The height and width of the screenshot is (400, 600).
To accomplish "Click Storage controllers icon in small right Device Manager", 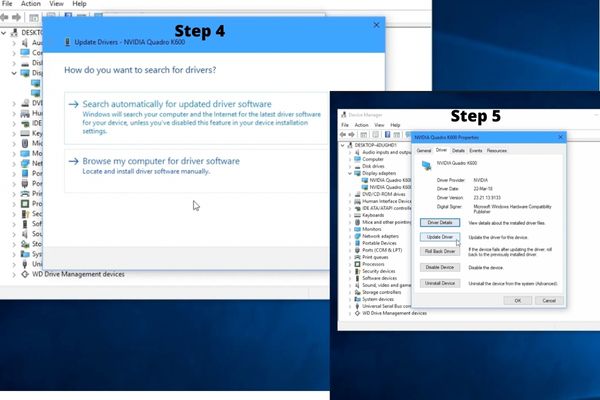I will [357, 292].
